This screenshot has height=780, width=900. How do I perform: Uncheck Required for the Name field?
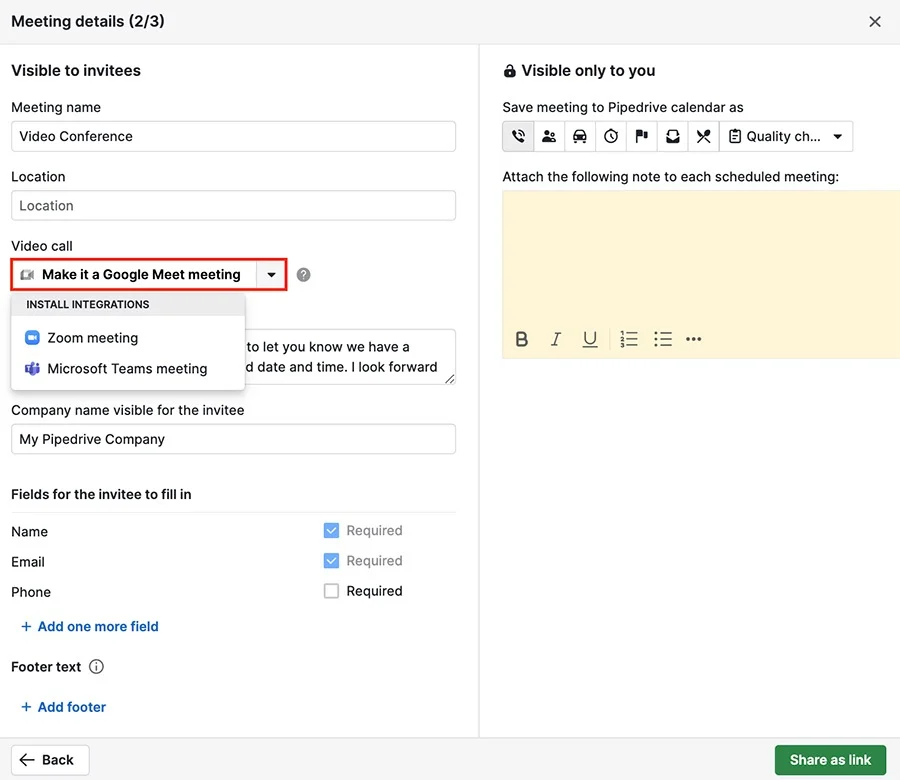click(x=331, y=531)
